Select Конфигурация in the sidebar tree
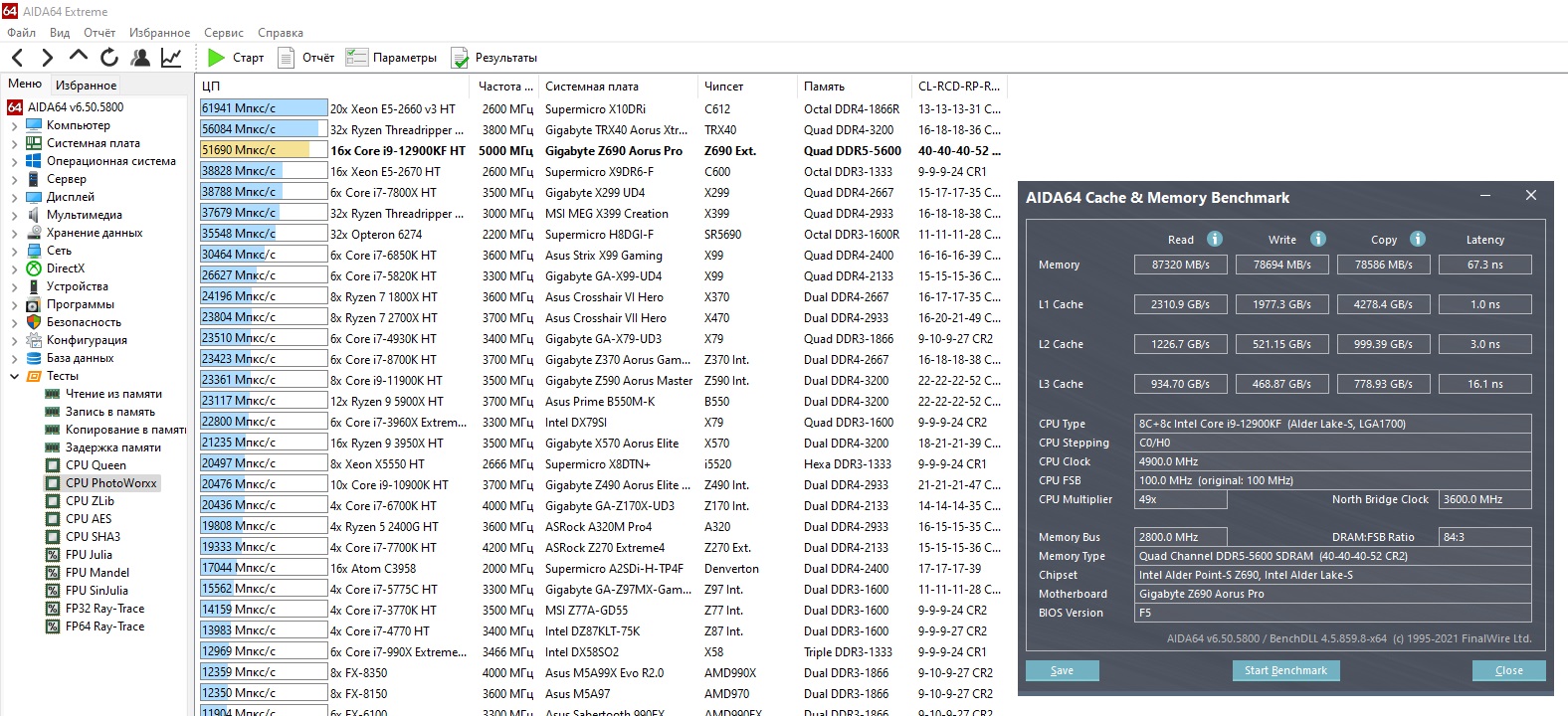The image size is (1568, 716). pyautogui.click(x=87, y=340)
